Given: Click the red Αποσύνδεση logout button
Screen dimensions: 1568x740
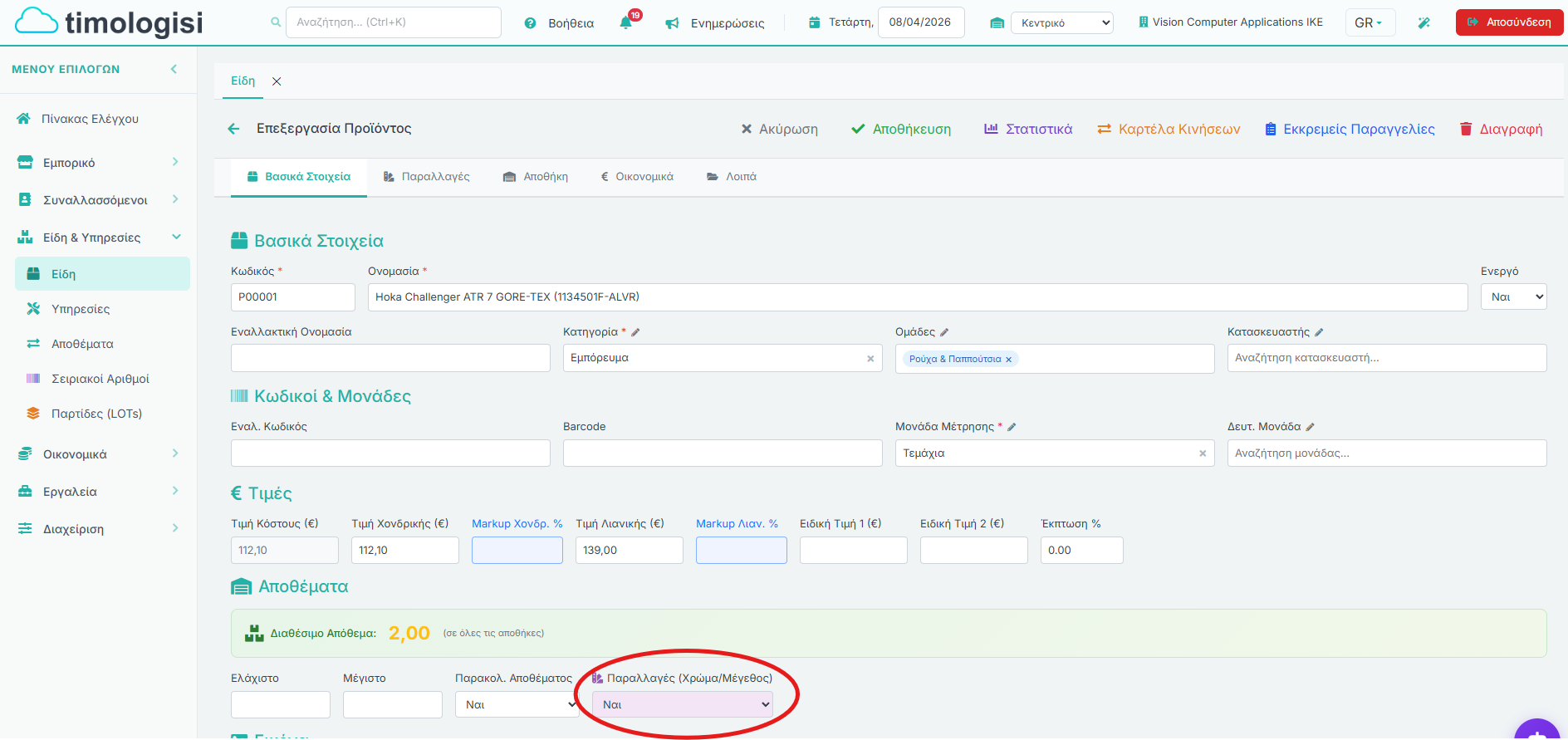Looking at the screenshot, I should tap(1509, 22).
